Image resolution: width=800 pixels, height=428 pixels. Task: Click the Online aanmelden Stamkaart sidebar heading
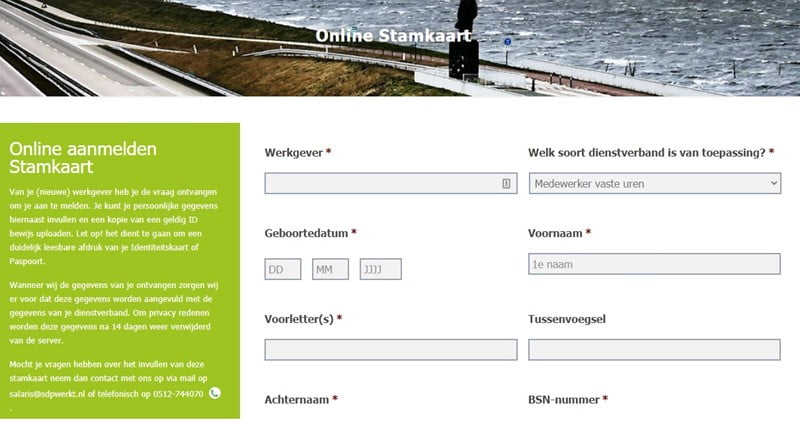(83, 157)
